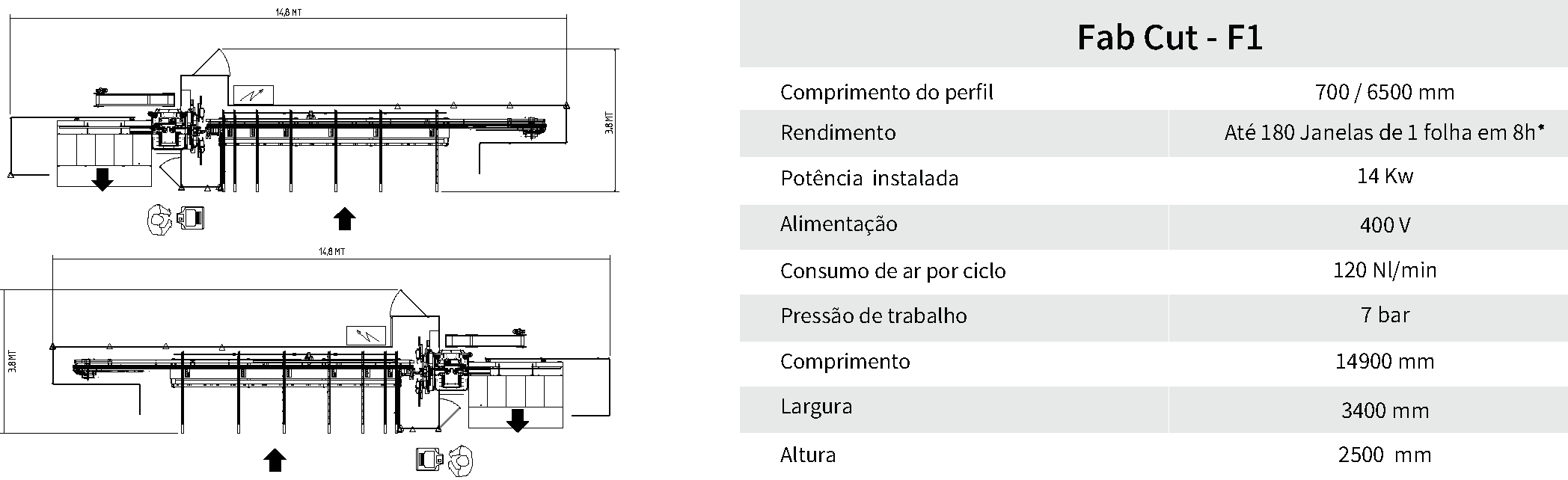
Task: Click the operator station icon under the lower drawing
Action: click(444, 460)
